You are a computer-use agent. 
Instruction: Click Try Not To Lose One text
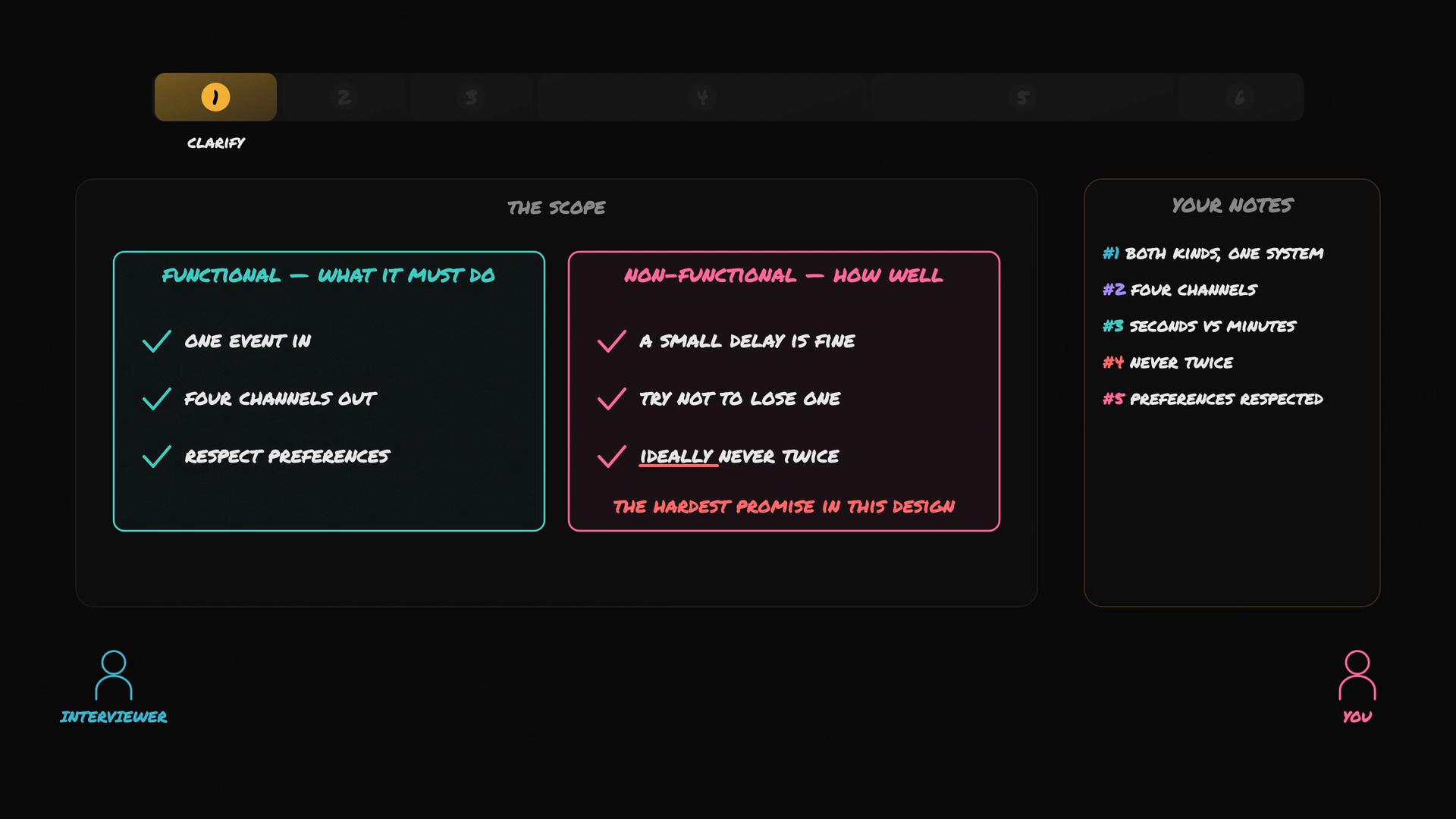(x=740, y=399)
